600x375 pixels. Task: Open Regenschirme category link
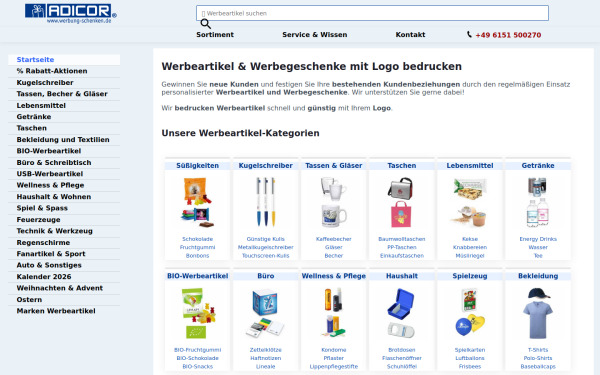[x=64, y=243]
